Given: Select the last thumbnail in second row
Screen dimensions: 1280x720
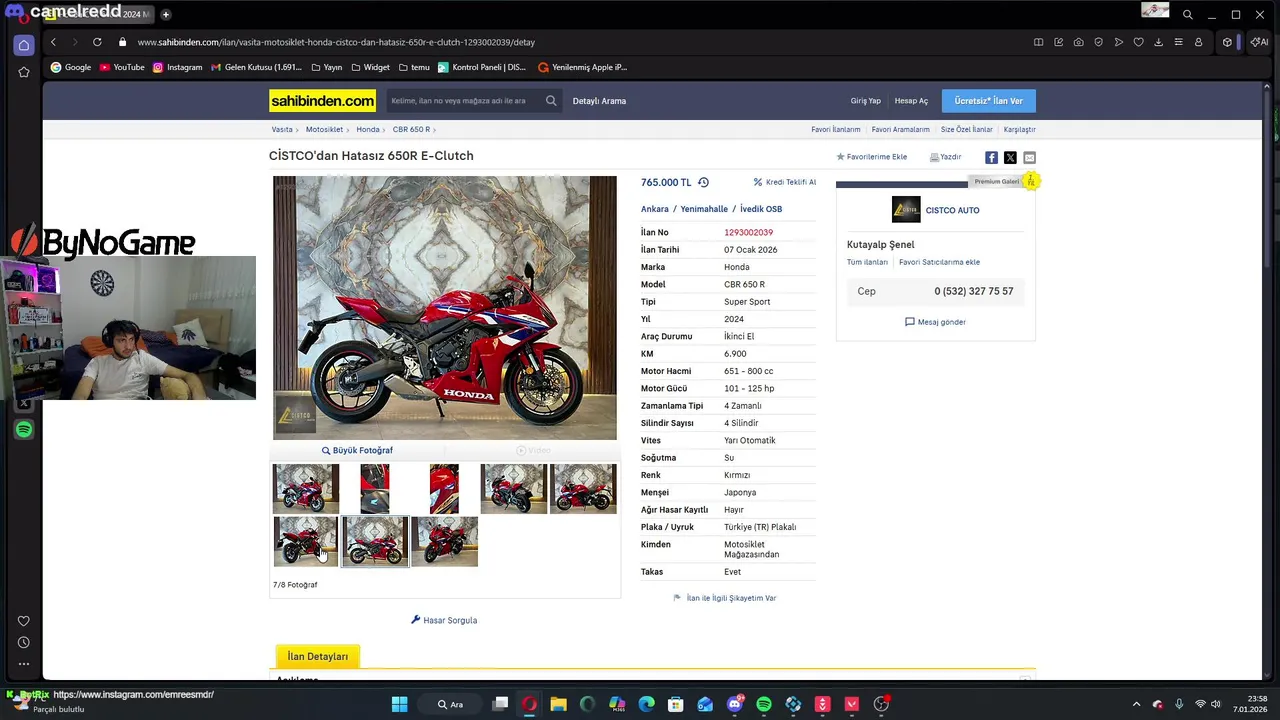Looking at the screenshot, I should [x=444, y=541].
